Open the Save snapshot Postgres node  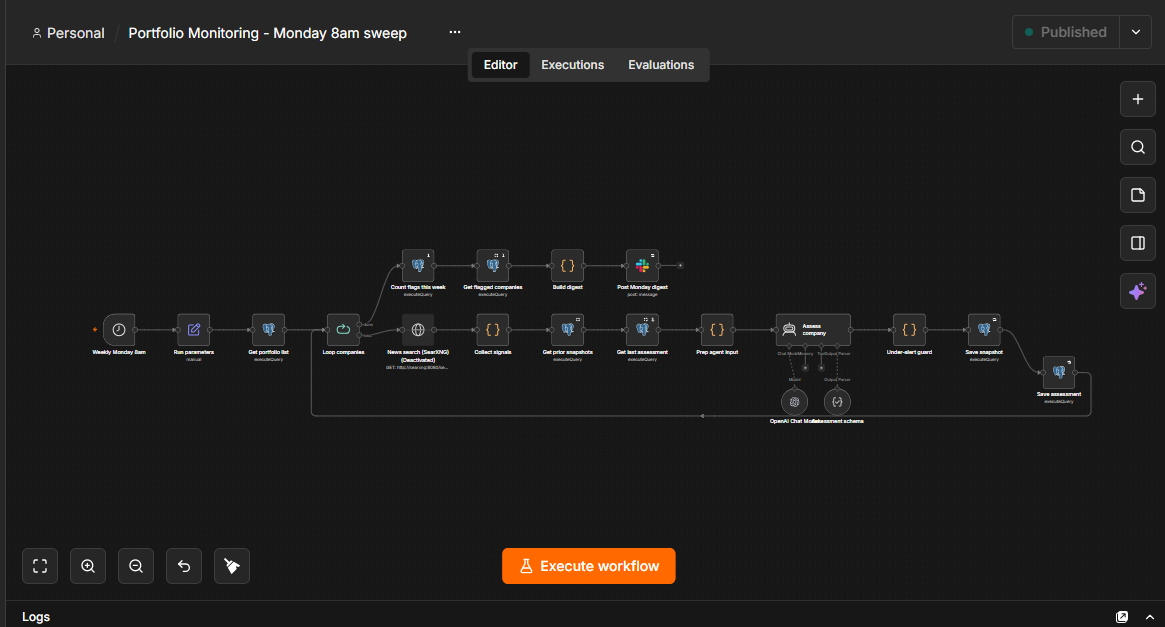click(984, 330)
